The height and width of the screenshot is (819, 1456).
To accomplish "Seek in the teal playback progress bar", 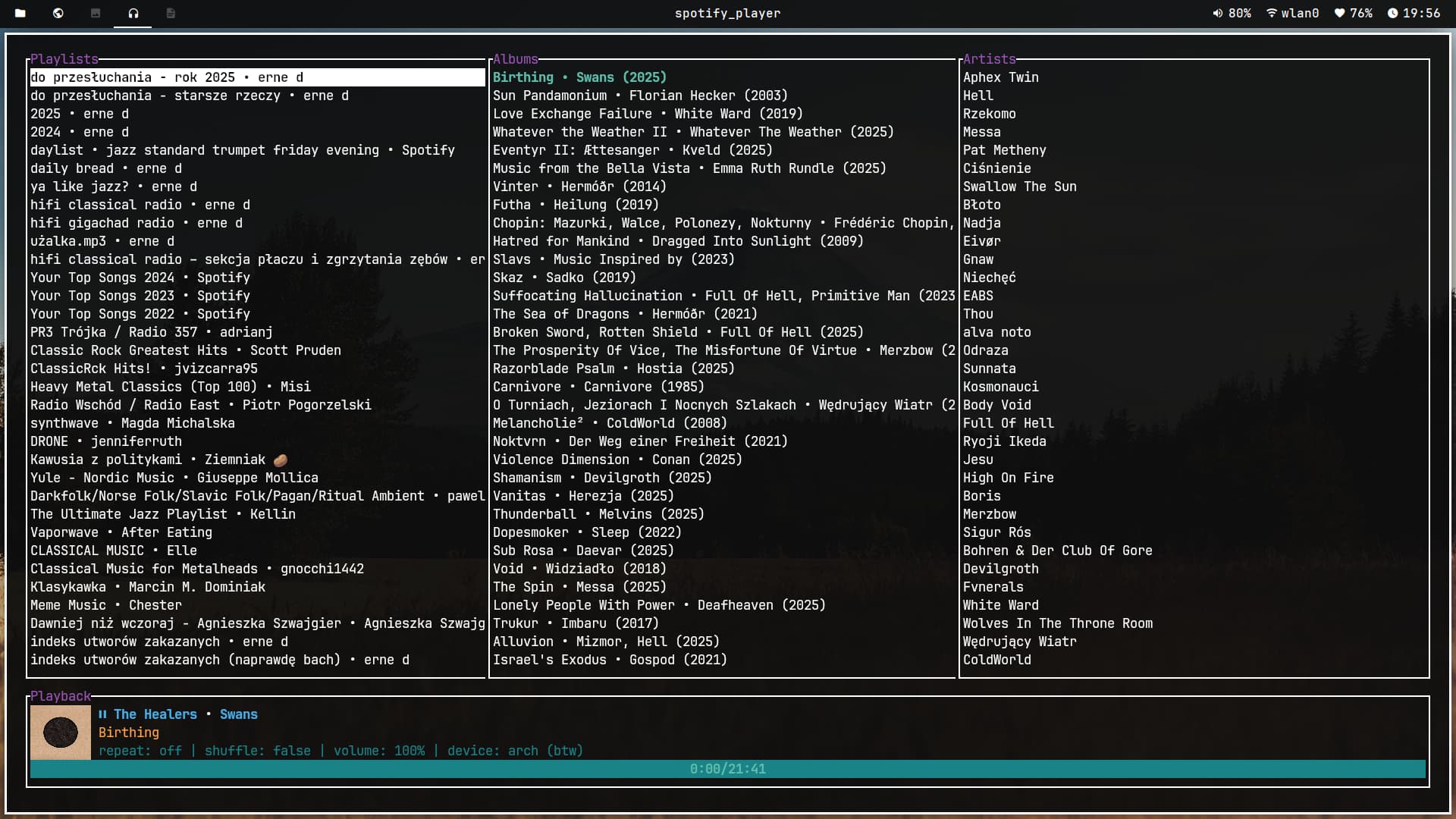I will (x=727, y=769).
